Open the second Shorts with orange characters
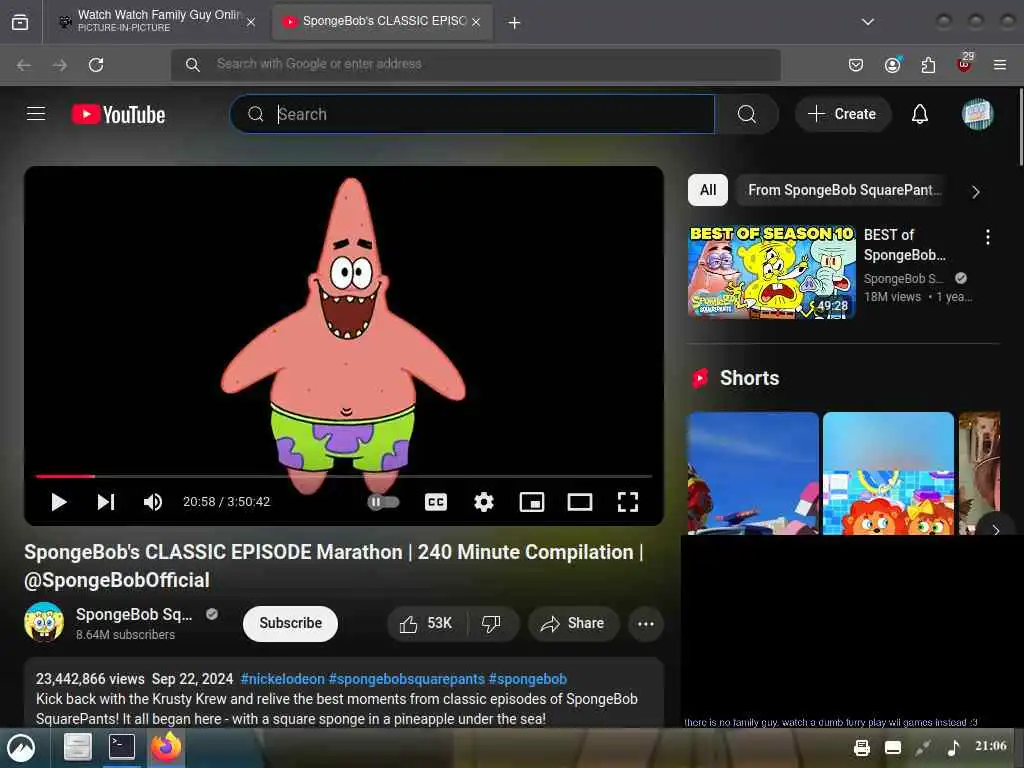Viewport: 1024px width, 768px height. (x=888, y=473)
